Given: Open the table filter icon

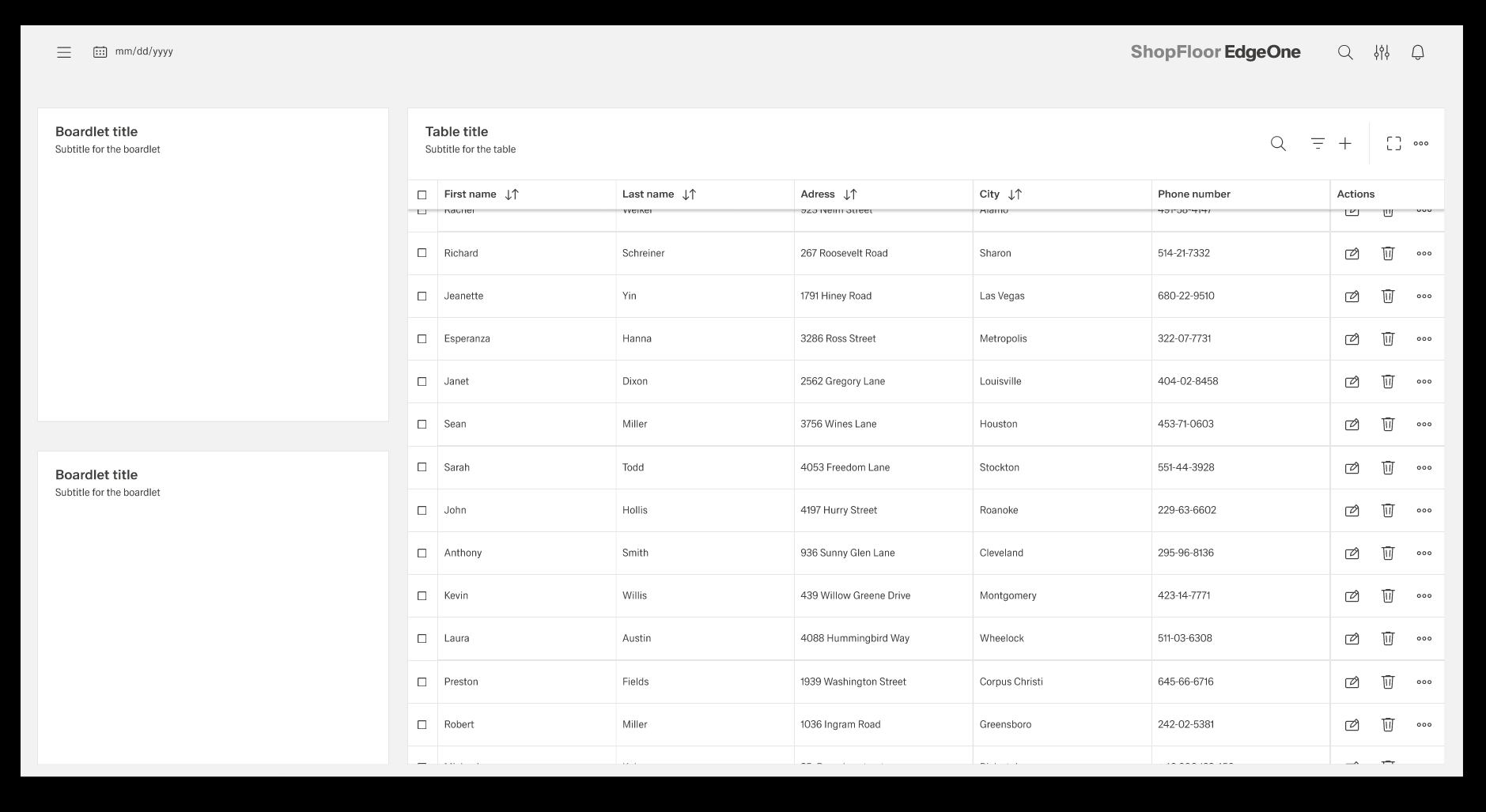Looking at the screenshot, I should 1317,143.
